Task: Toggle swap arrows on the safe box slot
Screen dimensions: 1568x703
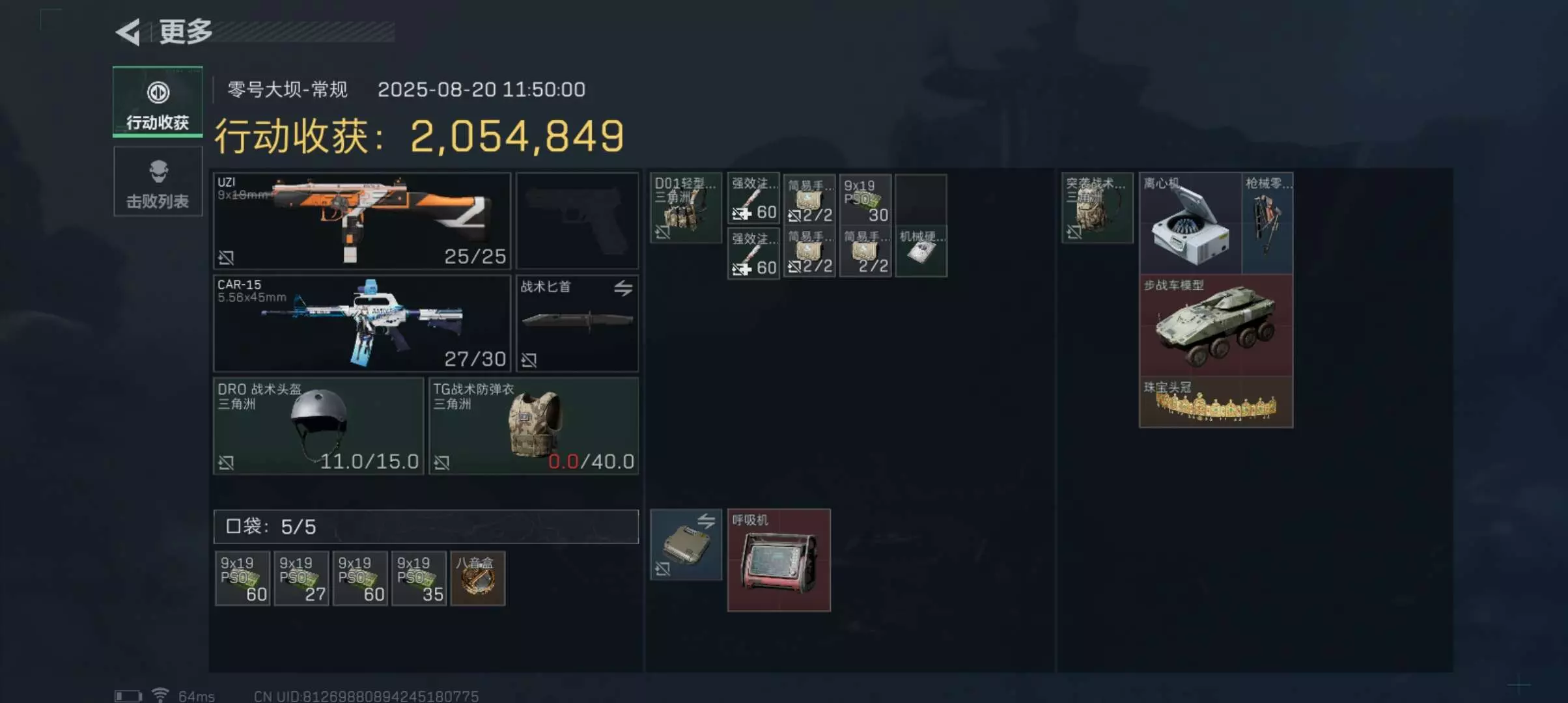Action: tap(707, 521)
